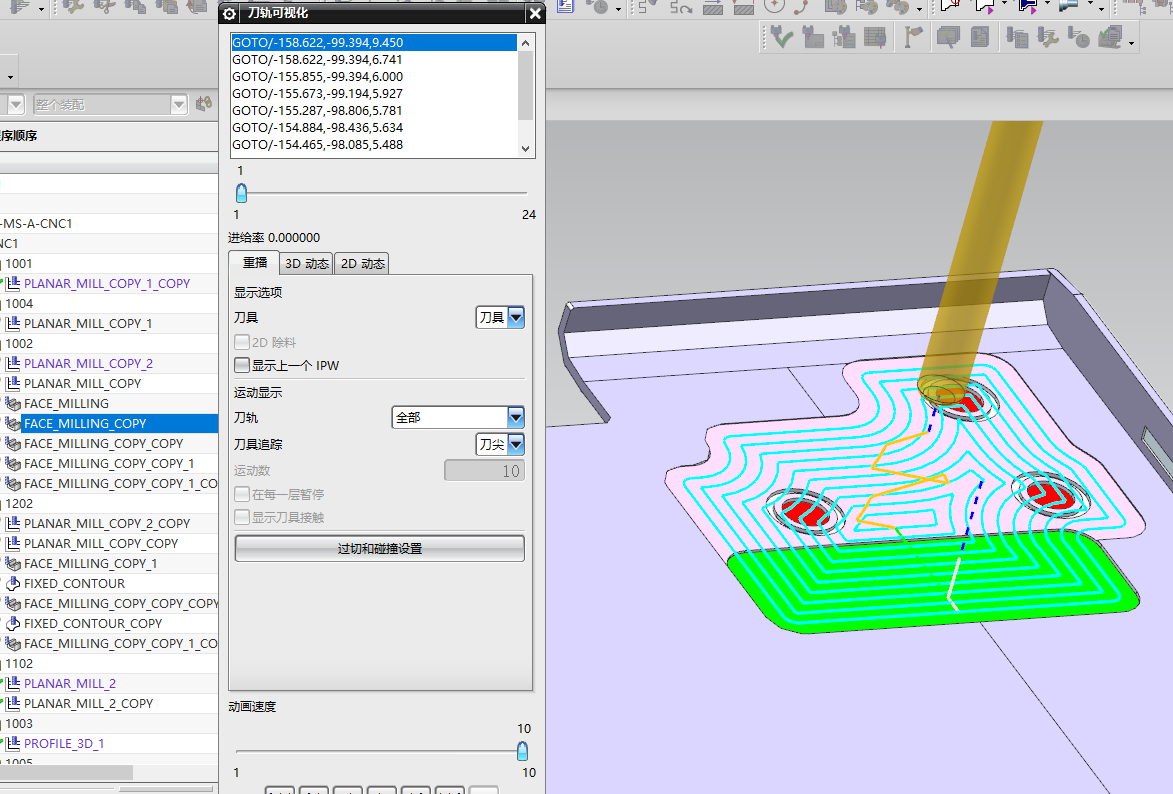Click the green checkmark verify toolpath icon
The width and height of the screenshot is (1173, 794).
[x=781, y=38]
